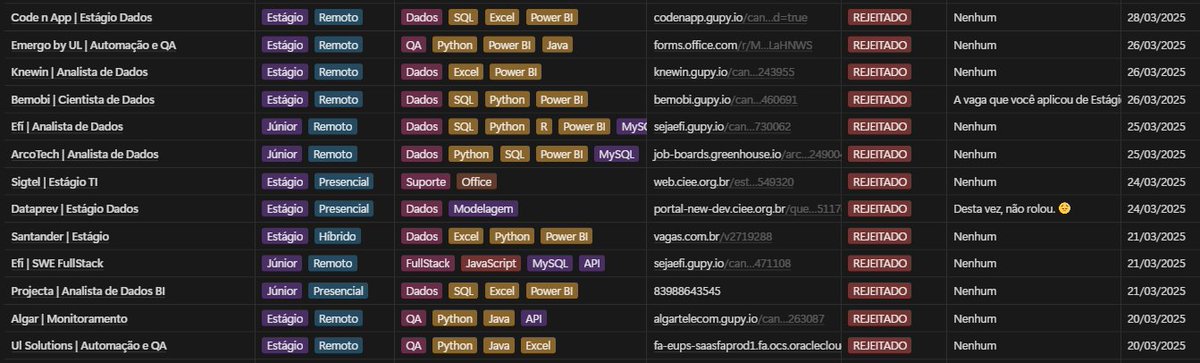Open the Sigtel | Estágio TI entry

pos(53,182)
